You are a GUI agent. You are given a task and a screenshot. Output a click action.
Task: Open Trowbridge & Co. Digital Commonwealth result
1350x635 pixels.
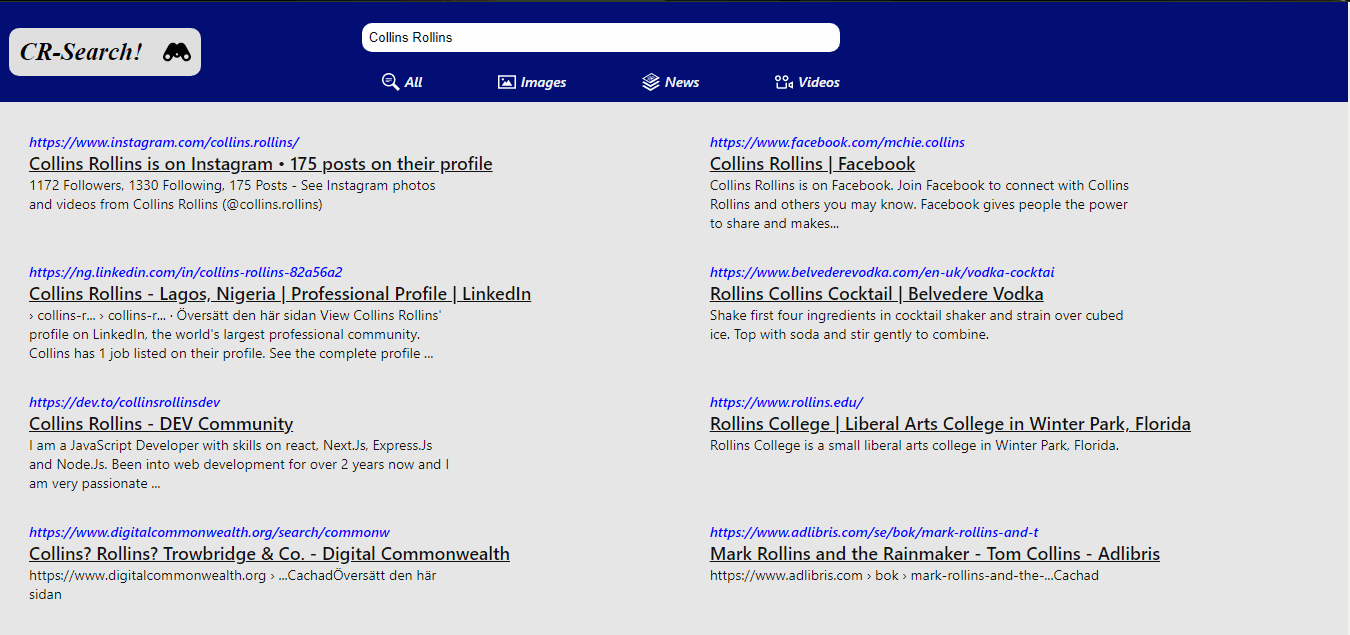click(269, 554)
